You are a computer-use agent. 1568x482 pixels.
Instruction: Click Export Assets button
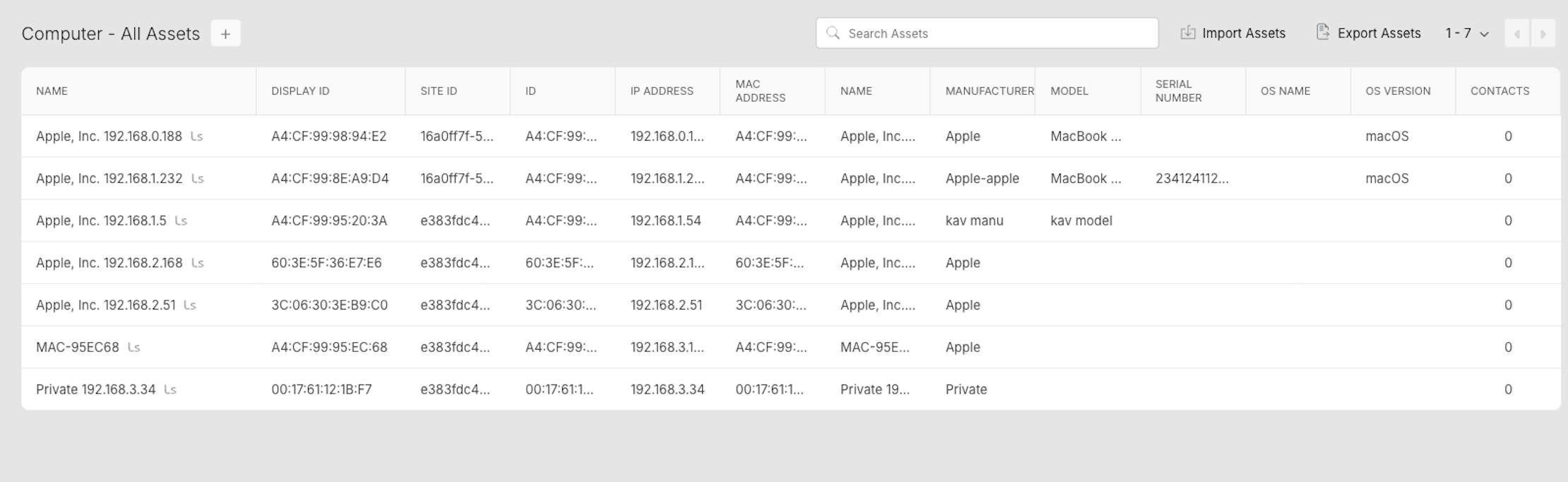(x=1368, y=33)
